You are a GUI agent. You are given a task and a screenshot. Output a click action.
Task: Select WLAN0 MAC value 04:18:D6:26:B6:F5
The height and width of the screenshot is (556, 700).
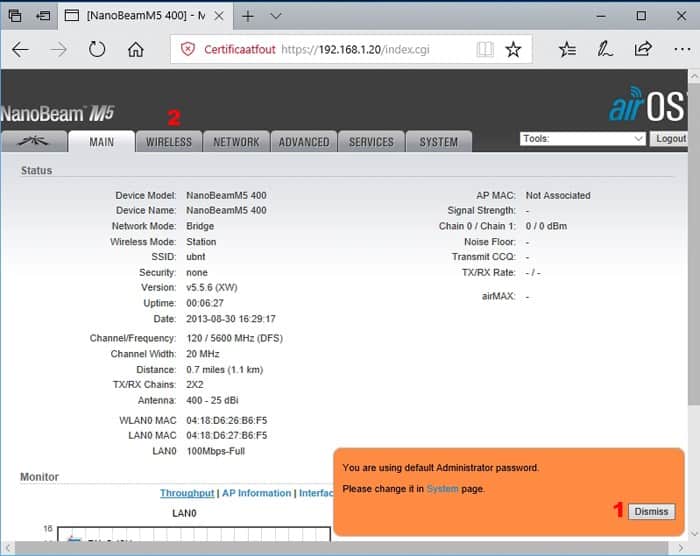click(x=226, y=420)
